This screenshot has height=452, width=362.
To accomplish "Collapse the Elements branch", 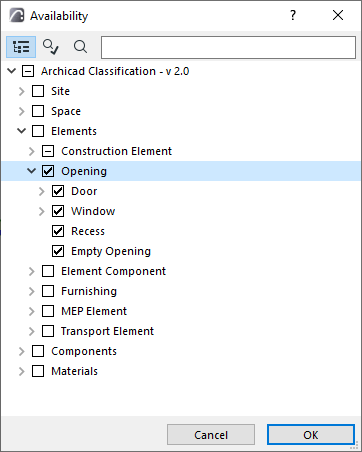I will 22,131.
